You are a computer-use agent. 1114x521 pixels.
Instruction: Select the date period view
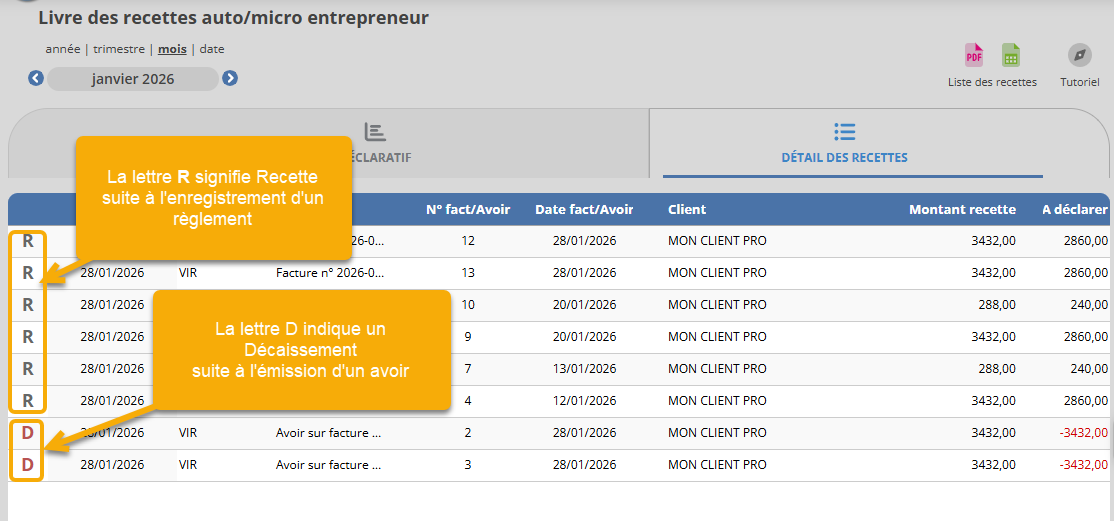pos(212,49)
